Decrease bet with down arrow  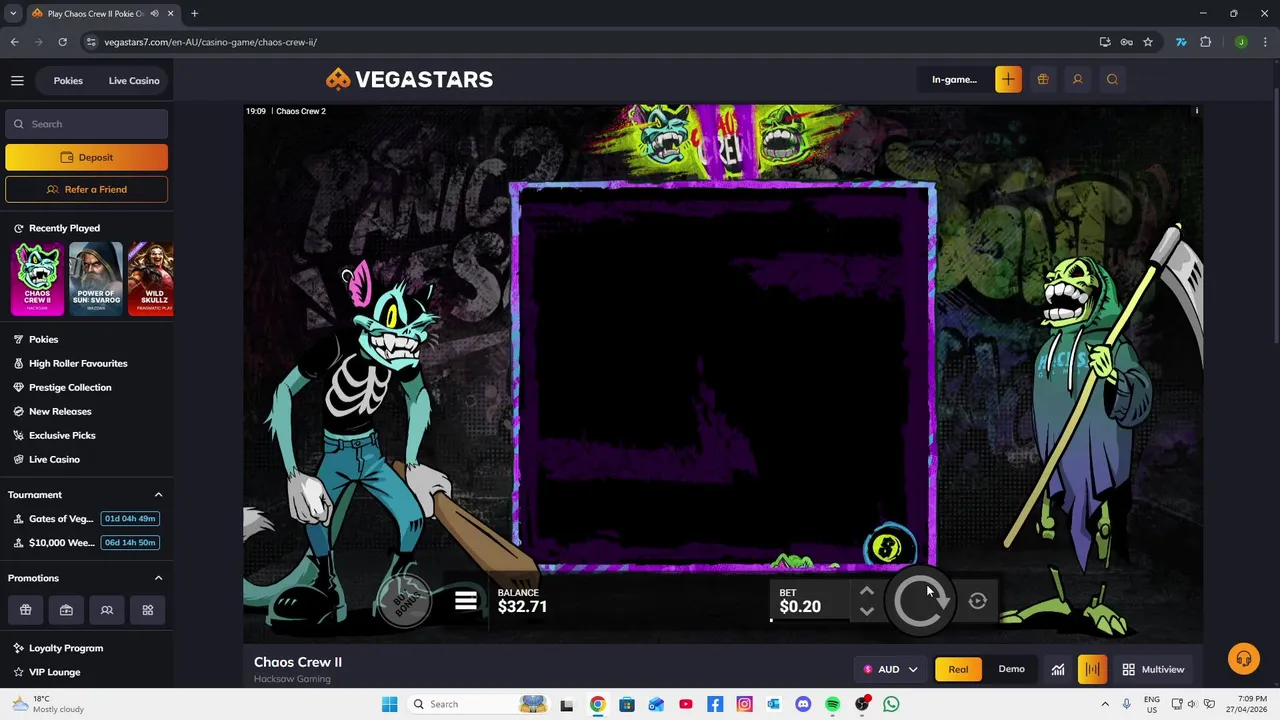coord(867,611)
